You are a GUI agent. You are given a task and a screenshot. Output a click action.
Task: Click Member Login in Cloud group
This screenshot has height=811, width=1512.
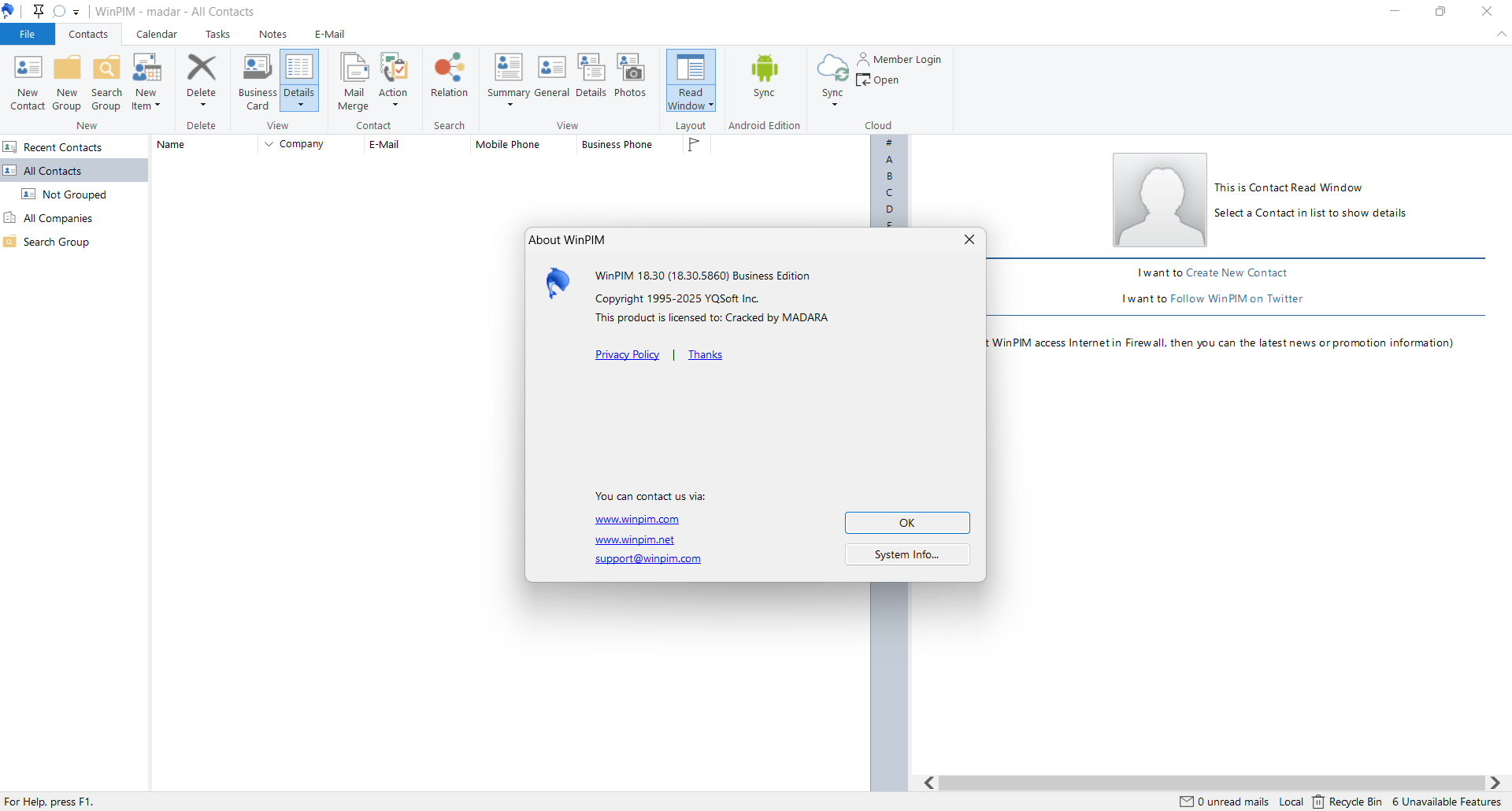tap(899, 59)
